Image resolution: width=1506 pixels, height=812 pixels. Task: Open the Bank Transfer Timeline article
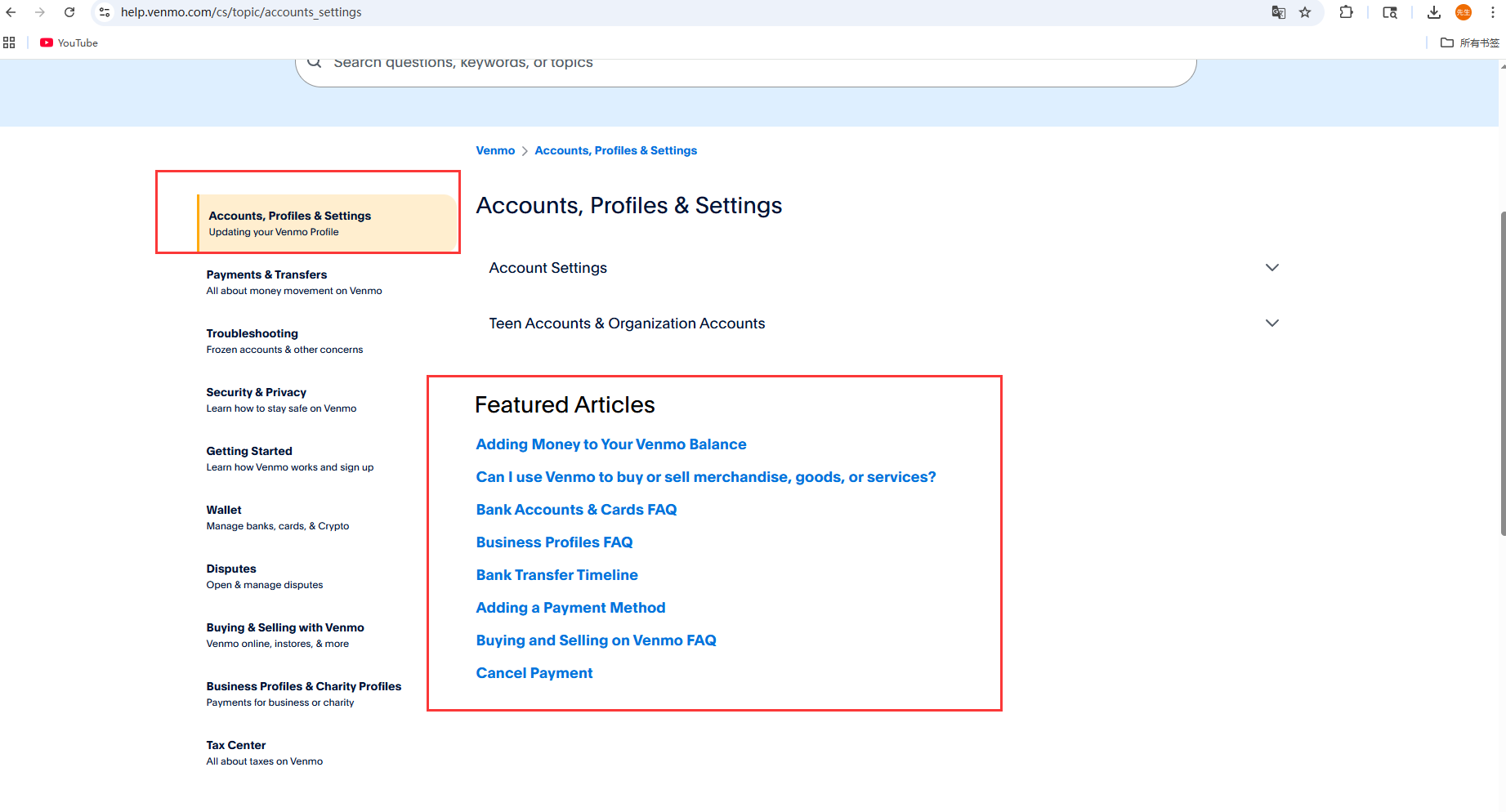[556, 575]
